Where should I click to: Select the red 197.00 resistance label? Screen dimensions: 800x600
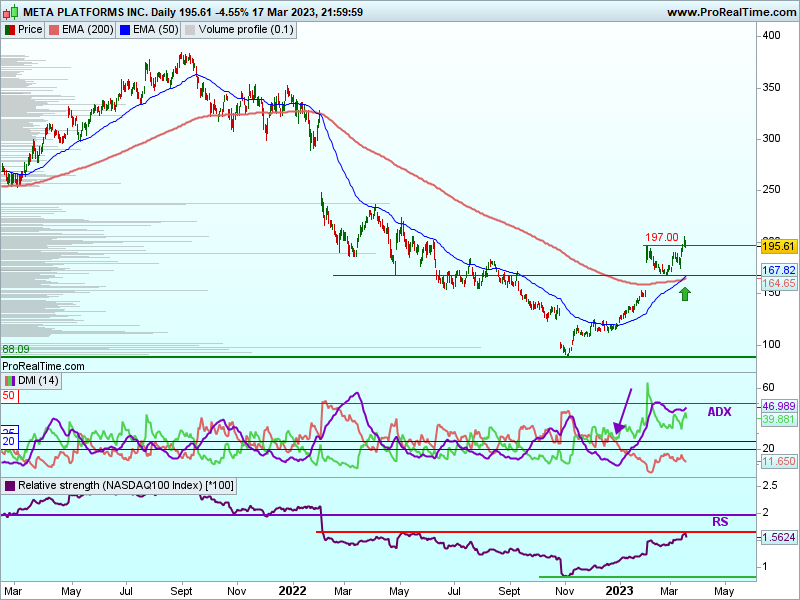click(662, 237)
